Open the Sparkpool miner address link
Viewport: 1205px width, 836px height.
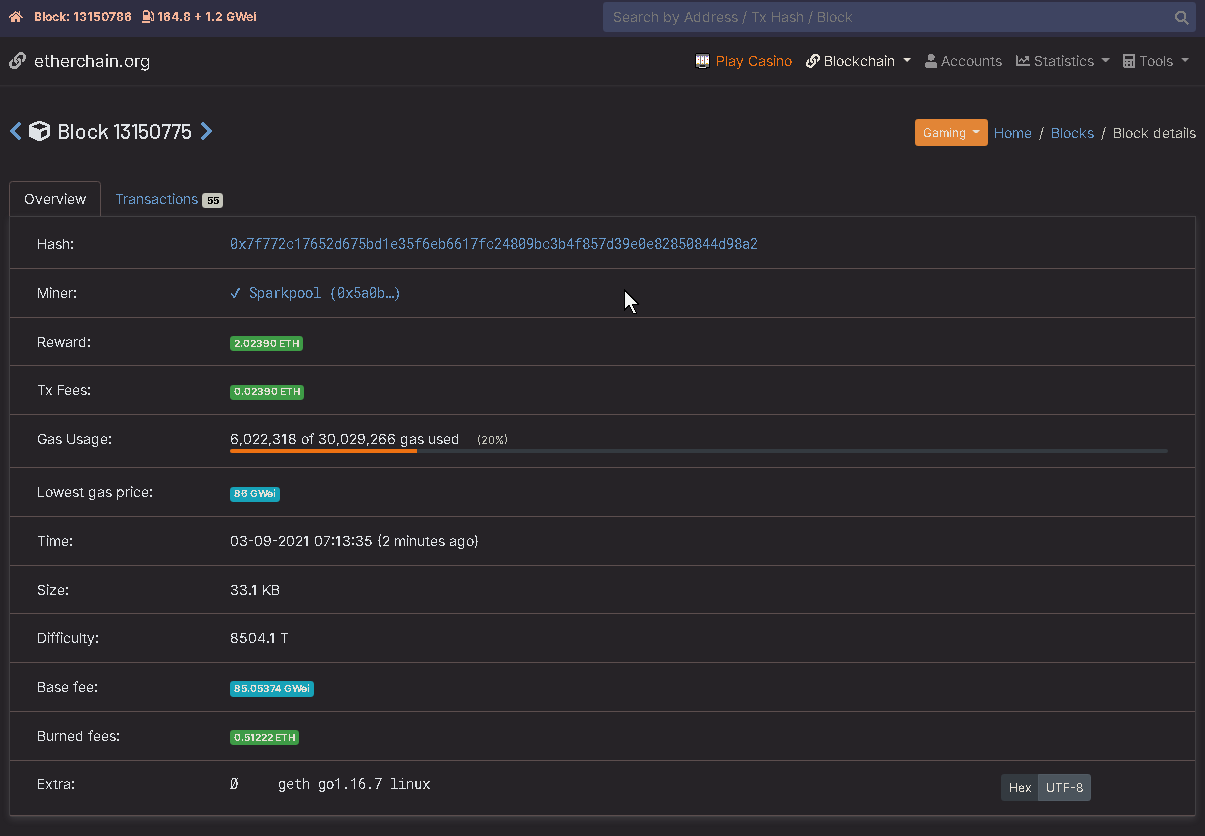tap(325, 293)
